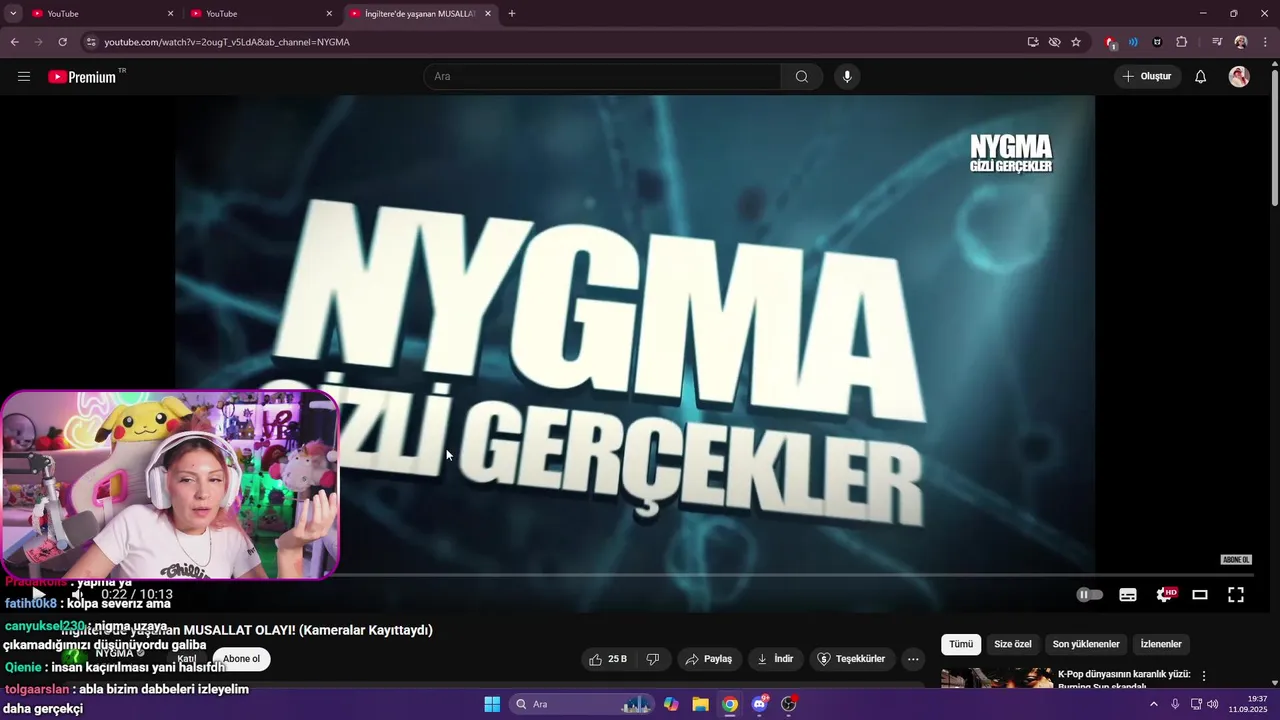Bookmark this page with star icon
This screenshot has height=720, width=1280.
pyautogui.click(x=1076, y=42)
